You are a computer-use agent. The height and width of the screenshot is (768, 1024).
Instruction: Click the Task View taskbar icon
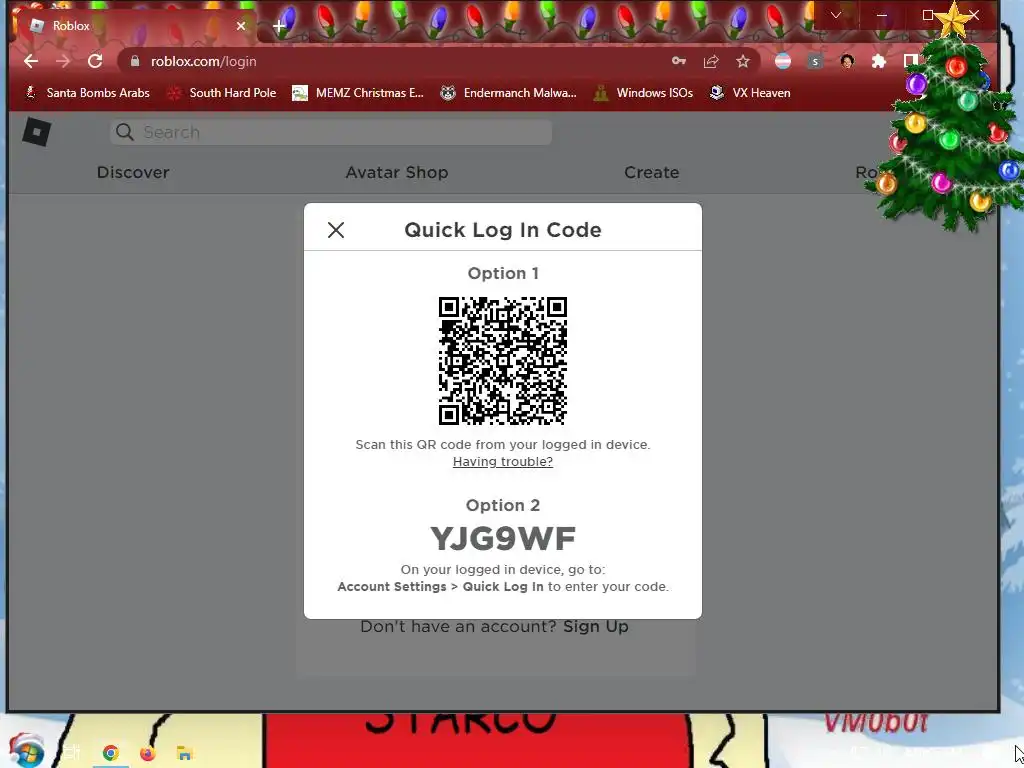point(72,752)
